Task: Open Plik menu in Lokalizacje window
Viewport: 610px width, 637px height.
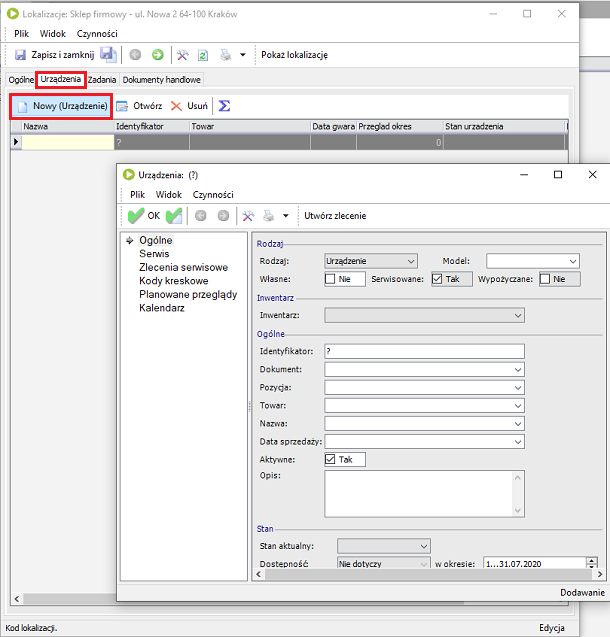Action: click(x=22, y=34)
